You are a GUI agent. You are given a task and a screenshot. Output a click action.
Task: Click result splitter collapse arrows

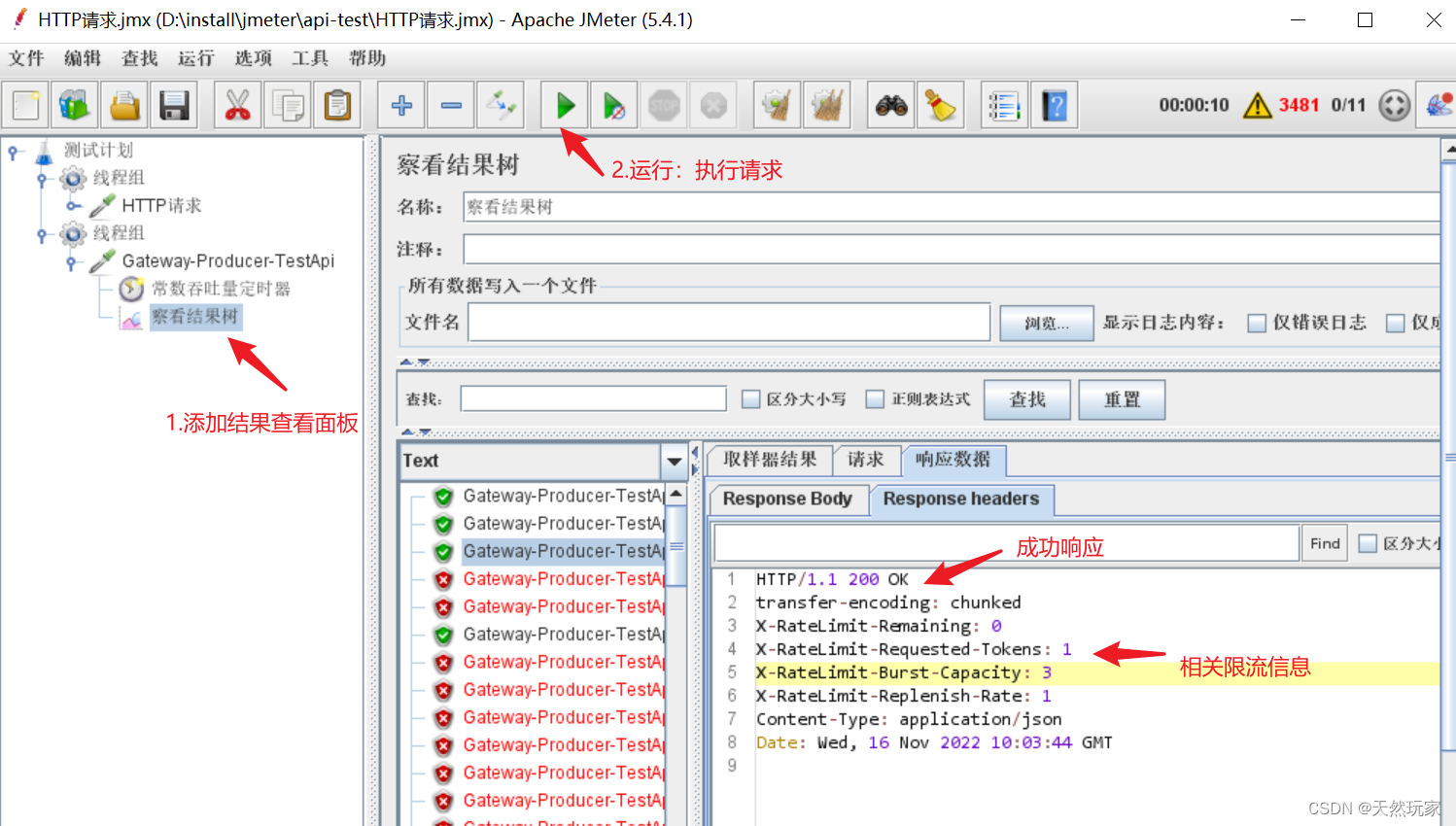tap(695, 461)
